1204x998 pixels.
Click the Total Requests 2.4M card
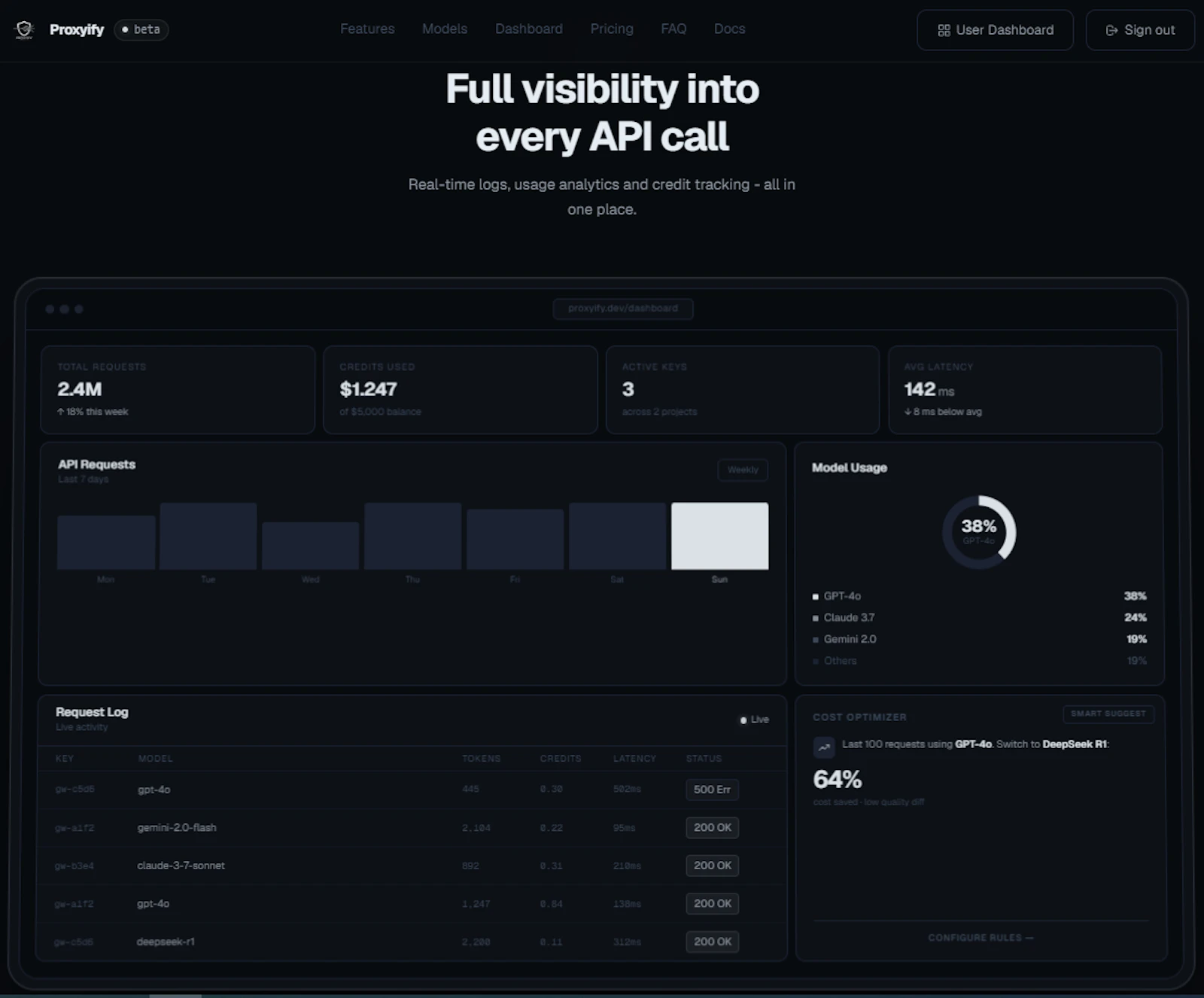click(178, 390)
